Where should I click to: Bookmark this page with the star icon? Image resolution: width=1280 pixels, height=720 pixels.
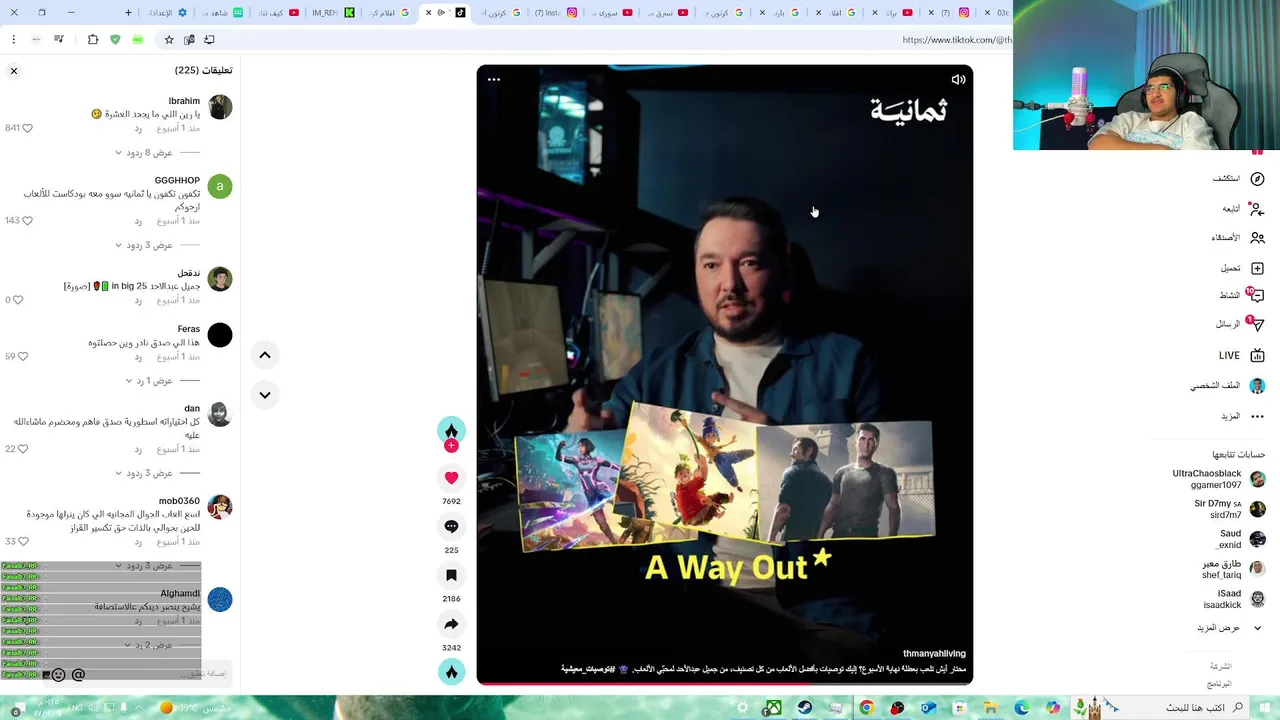(169, 39)
